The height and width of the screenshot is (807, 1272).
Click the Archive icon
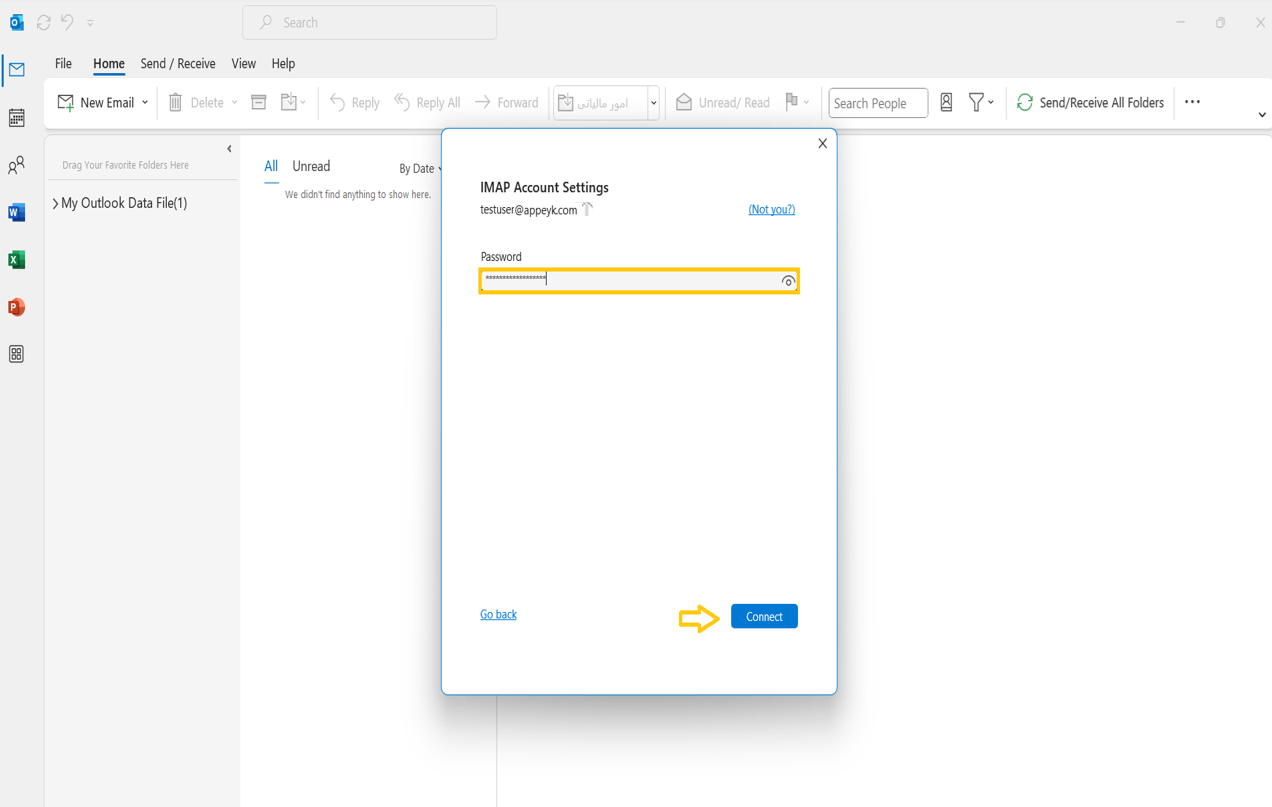pos(259,102)
